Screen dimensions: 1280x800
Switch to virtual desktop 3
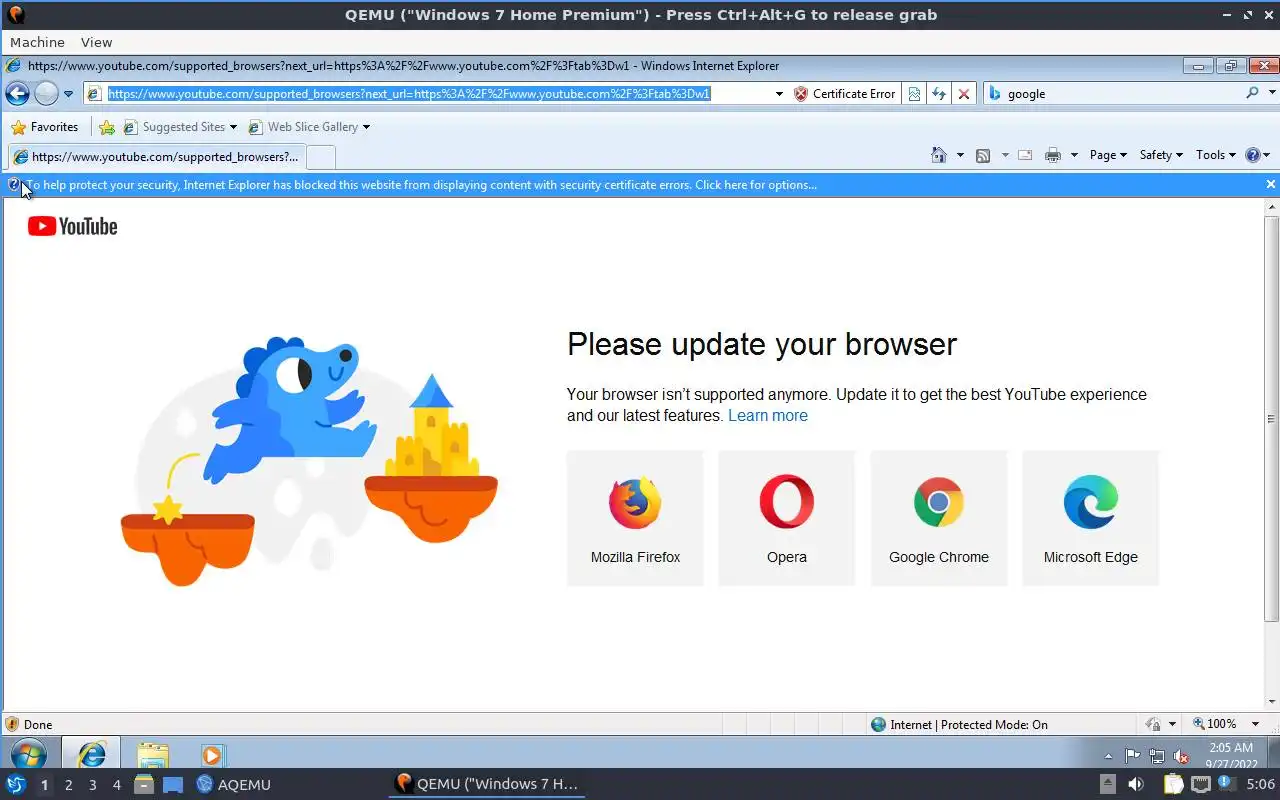tap(92, 785)
